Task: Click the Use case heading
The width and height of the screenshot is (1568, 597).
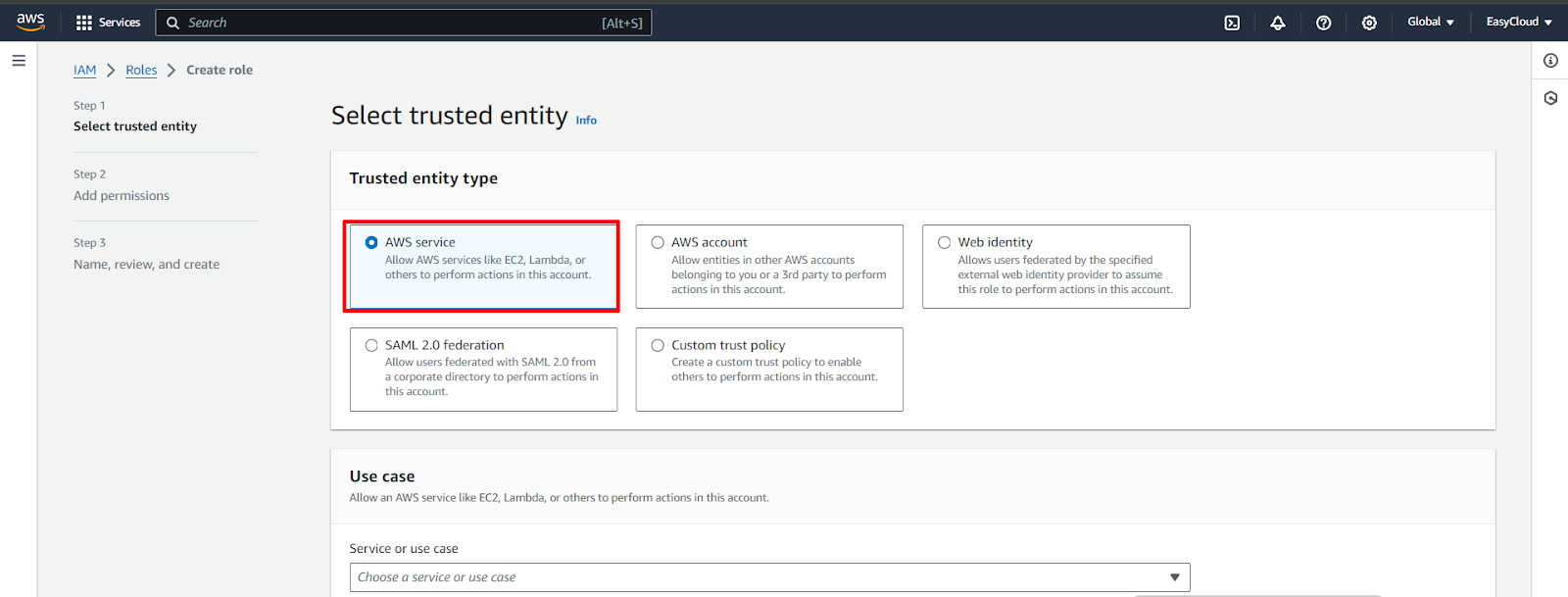Action: (x=382, y=476)
